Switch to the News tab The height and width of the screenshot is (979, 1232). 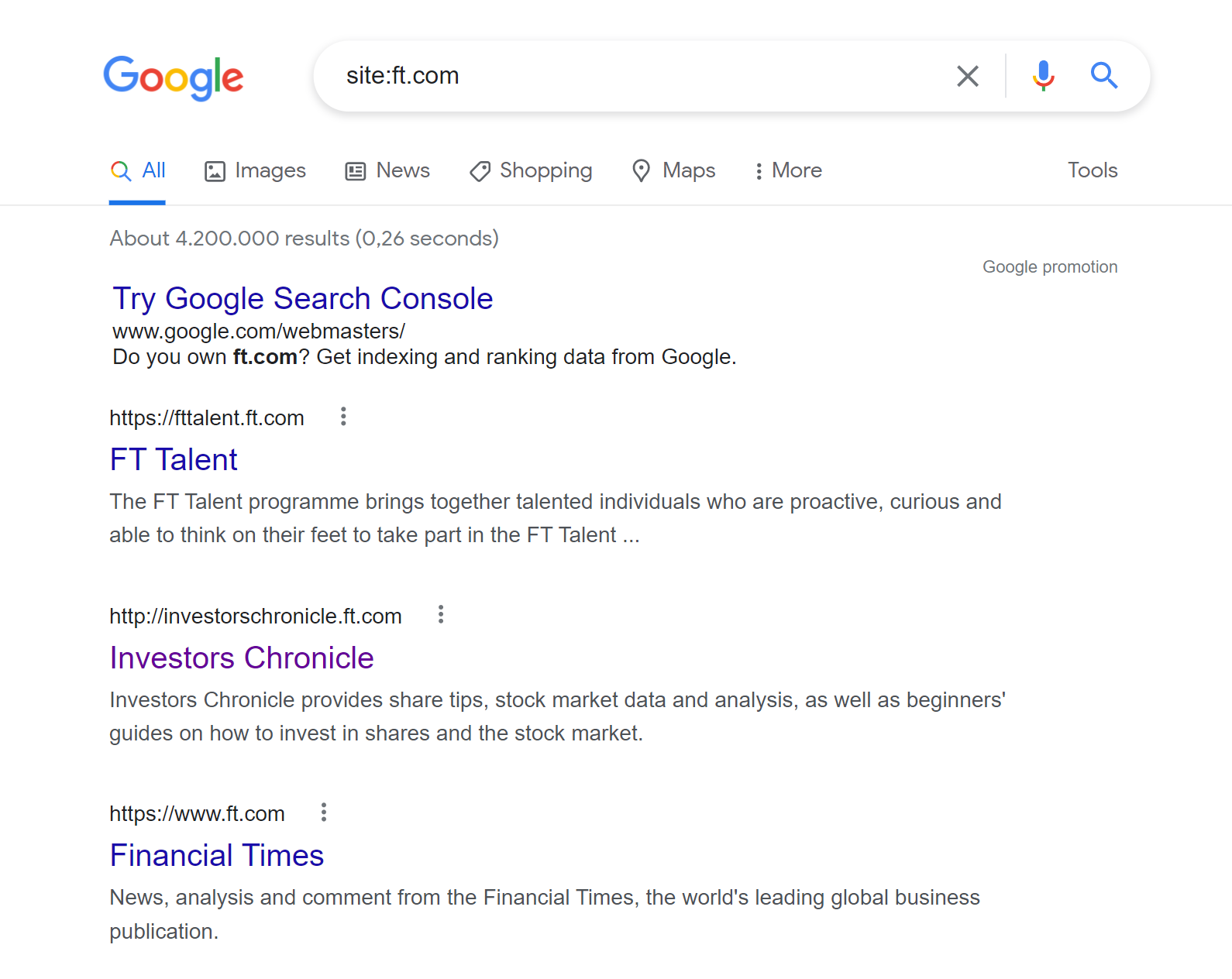point(387,170)
